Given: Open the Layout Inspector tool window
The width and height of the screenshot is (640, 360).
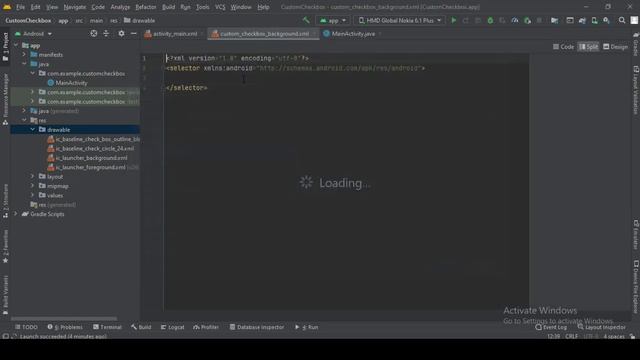Looking at the screenshot, I should click(x=601, y=327).
